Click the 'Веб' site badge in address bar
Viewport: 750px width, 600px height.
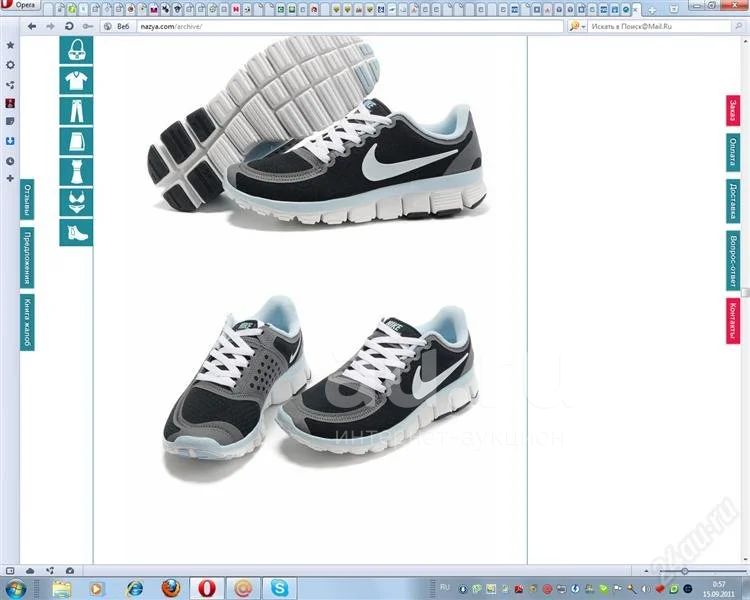[117, 26]
